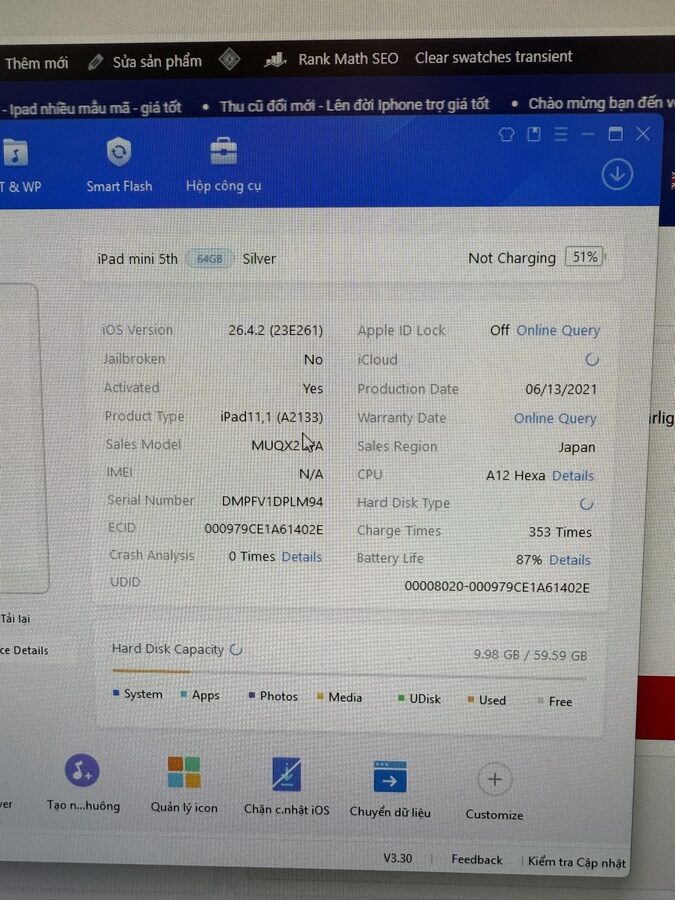Click the Apps legend entry
Screen dimensions: 675x900
pyautogui.click(x=200, y=695)
